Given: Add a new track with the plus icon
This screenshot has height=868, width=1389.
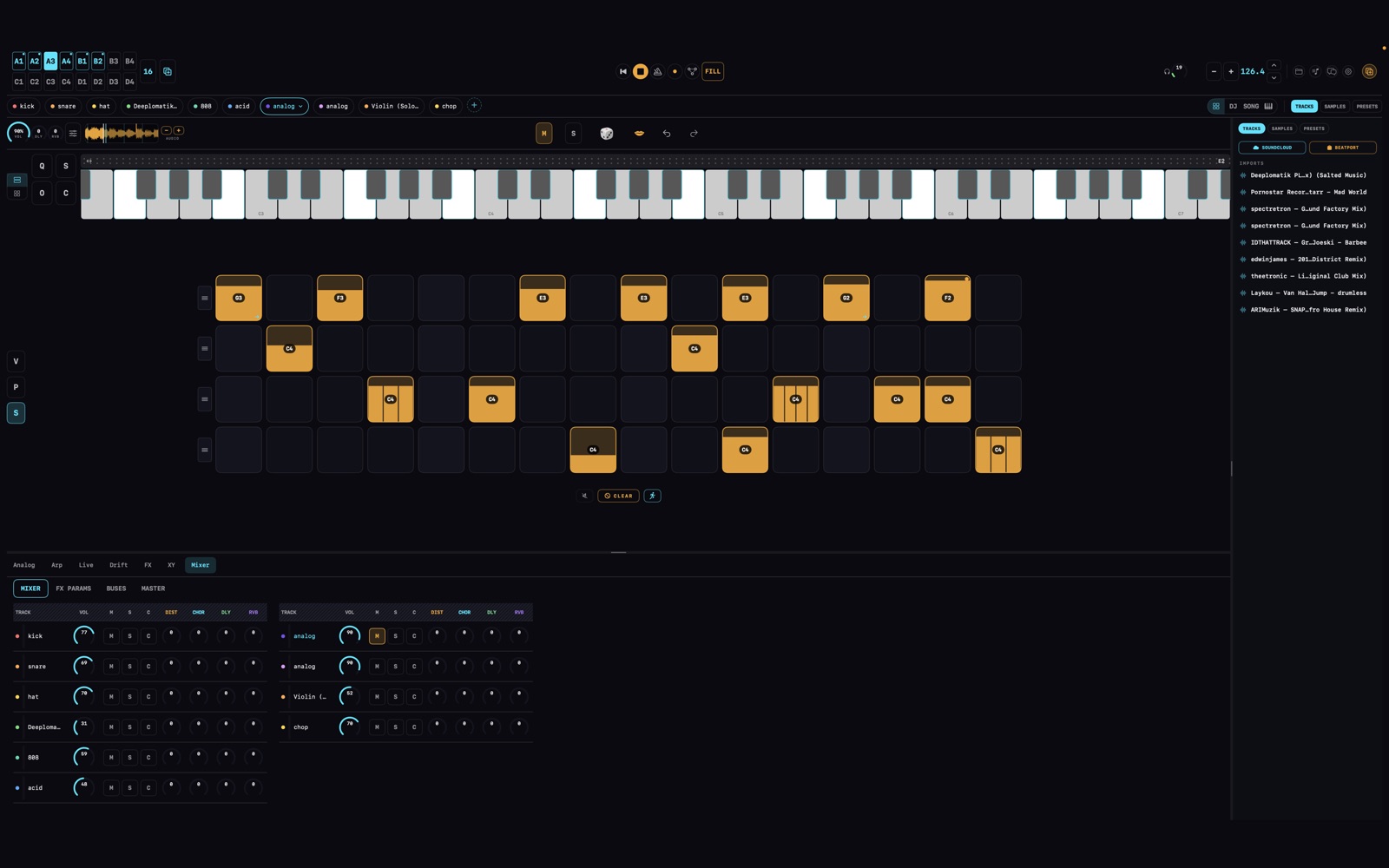Looking at the screenshot, I should tap(474, 106).
